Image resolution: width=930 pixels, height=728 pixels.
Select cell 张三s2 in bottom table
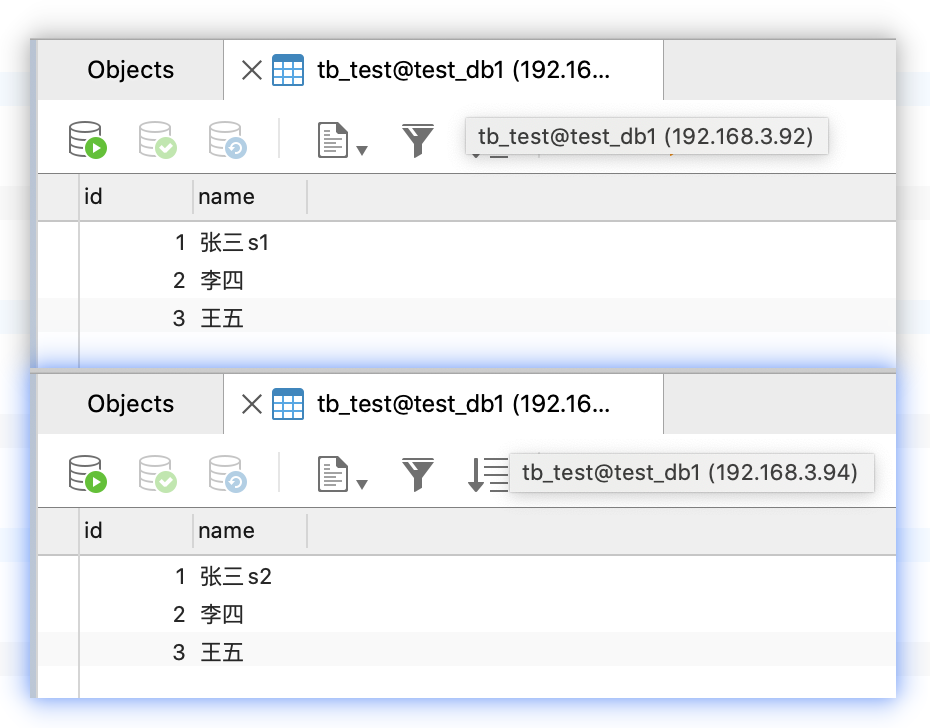(236, 577)
